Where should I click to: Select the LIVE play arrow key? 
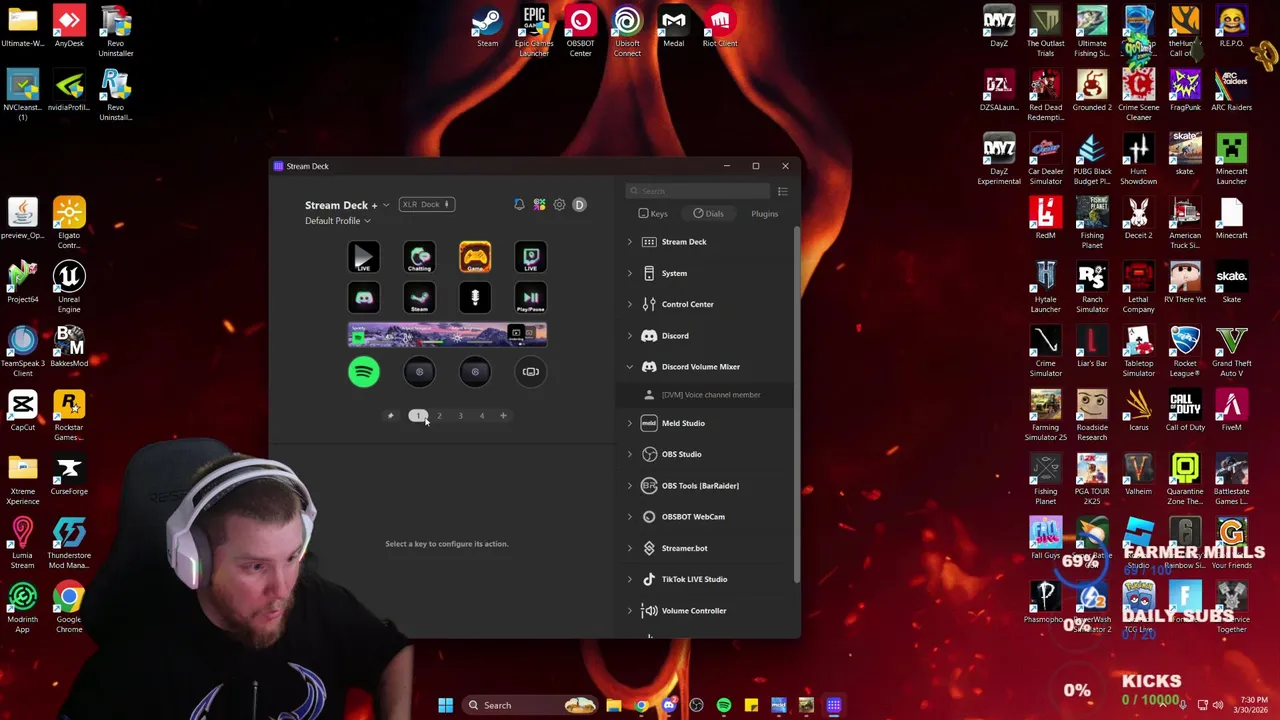364,258
